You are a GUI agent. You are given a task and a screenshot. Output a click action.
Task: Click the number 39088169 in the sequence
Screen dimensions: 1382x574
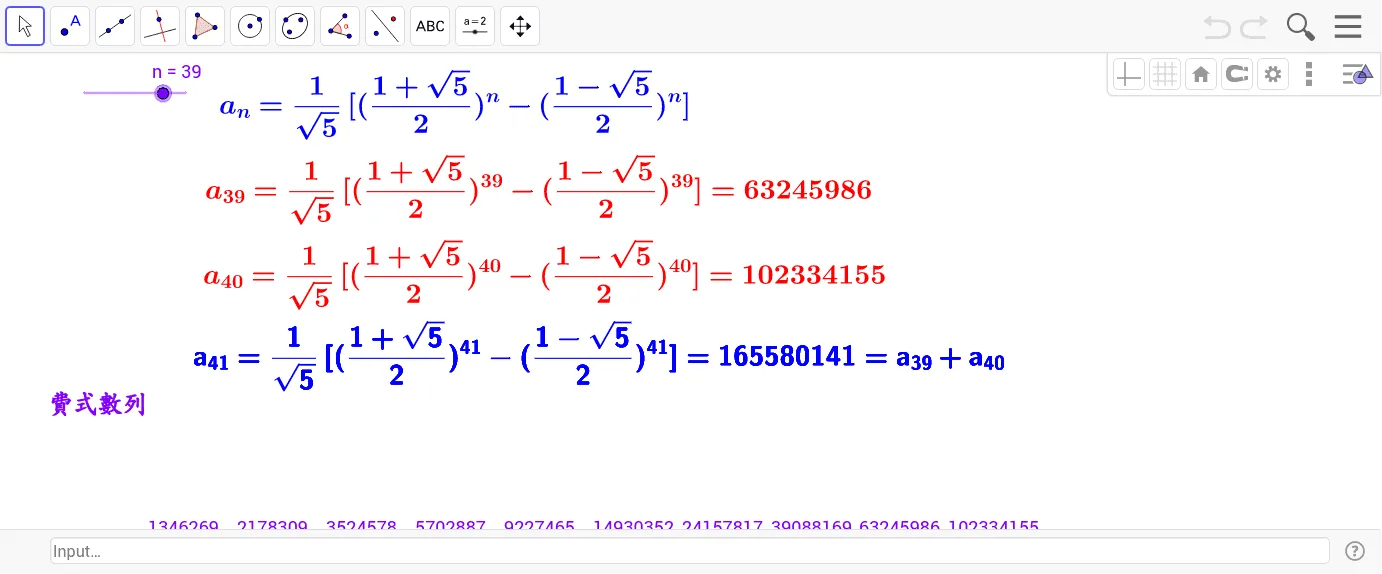810,525
